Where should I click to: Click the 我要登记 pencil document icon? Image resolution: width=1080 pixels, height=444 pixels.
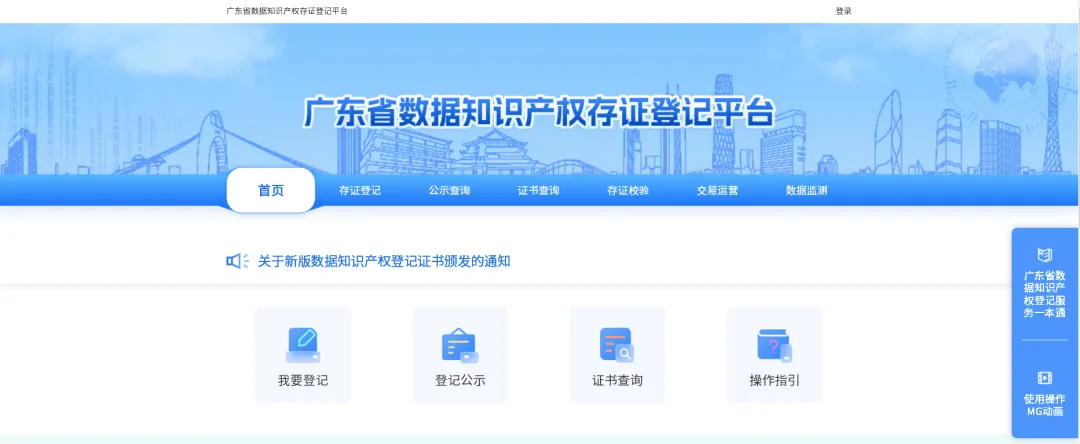pyautogui.click(x=303, y=344)
